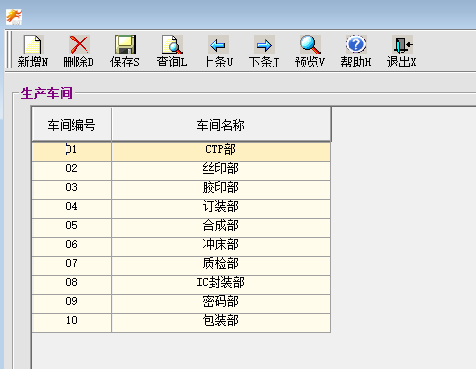Exit using the 退出X door icon

[x=402, y=45]
